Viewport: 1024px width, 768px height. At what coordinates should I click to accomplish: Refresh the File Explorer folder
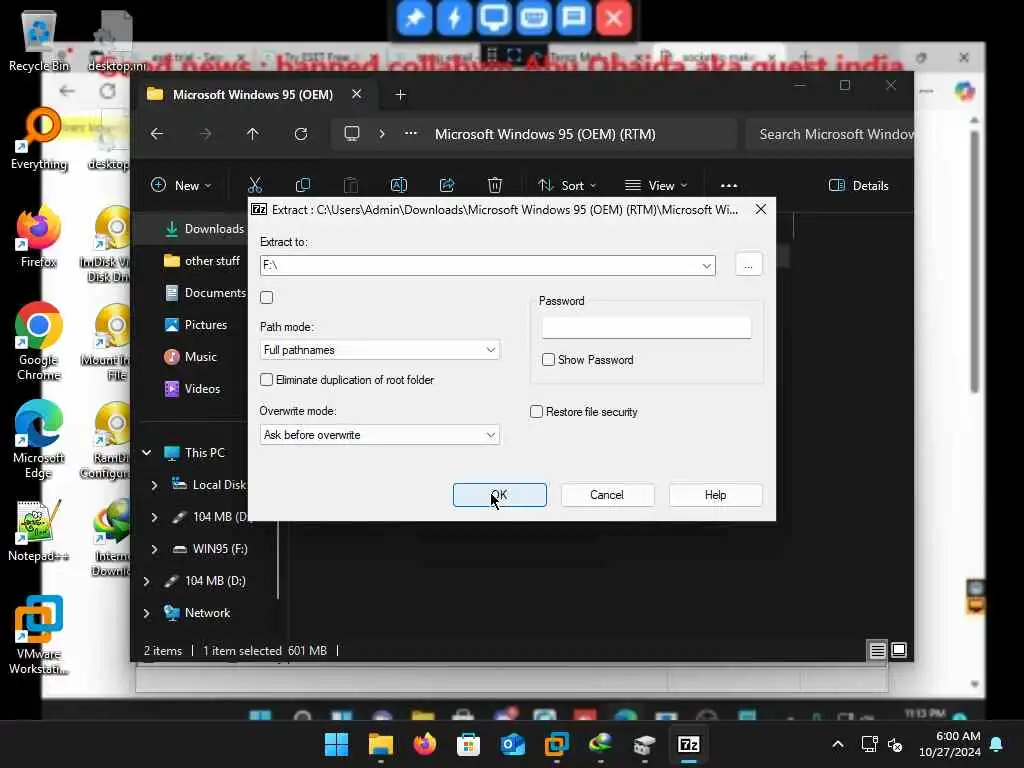click(301, 134)
